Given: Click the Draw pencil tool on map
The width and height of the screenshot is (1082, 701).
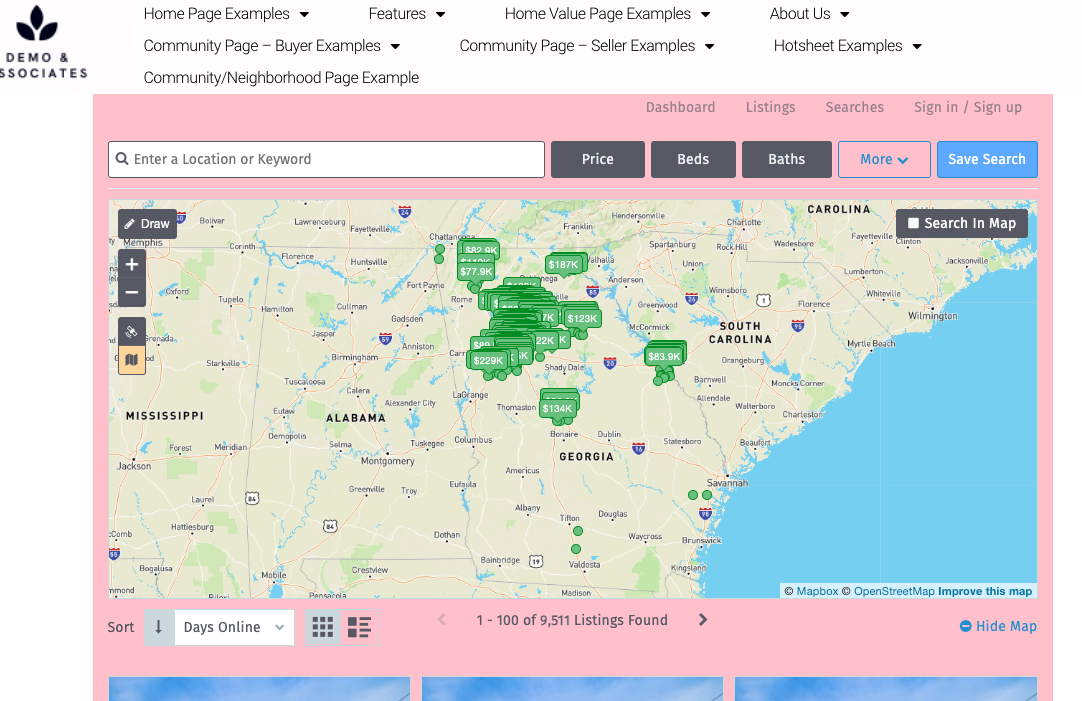Looking at the screenshot, I should click(147, 224).
